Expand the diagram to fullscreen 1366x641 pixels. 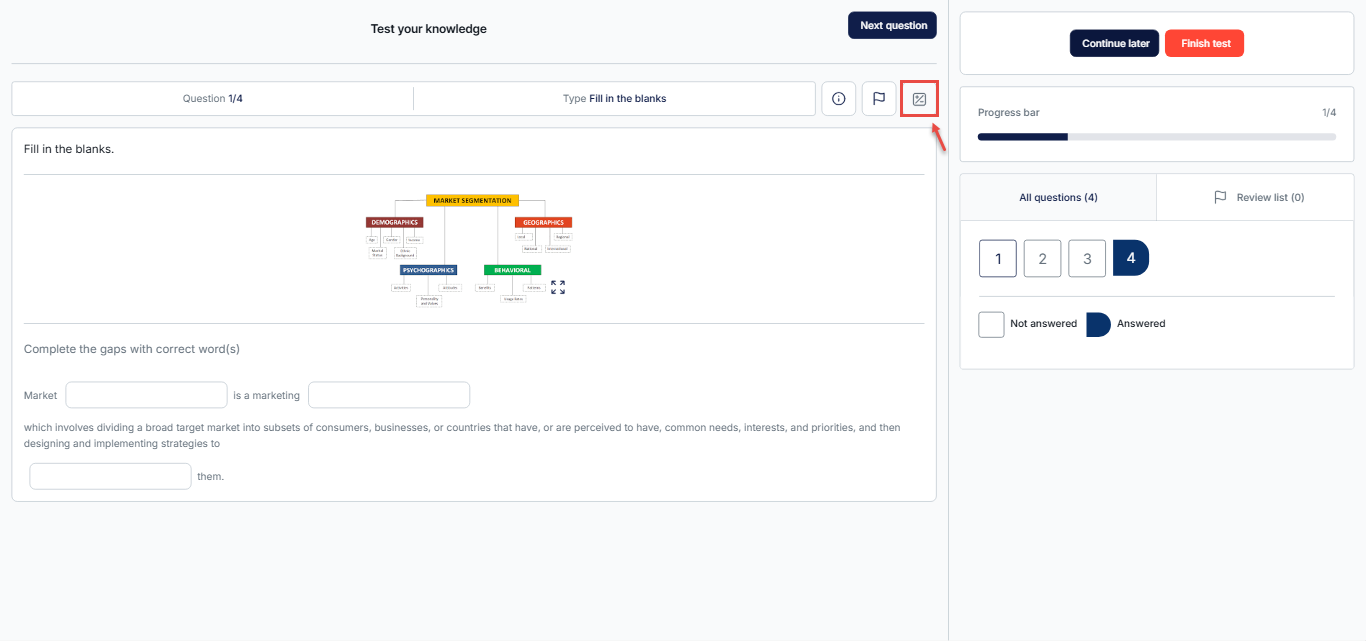(558, 288)
